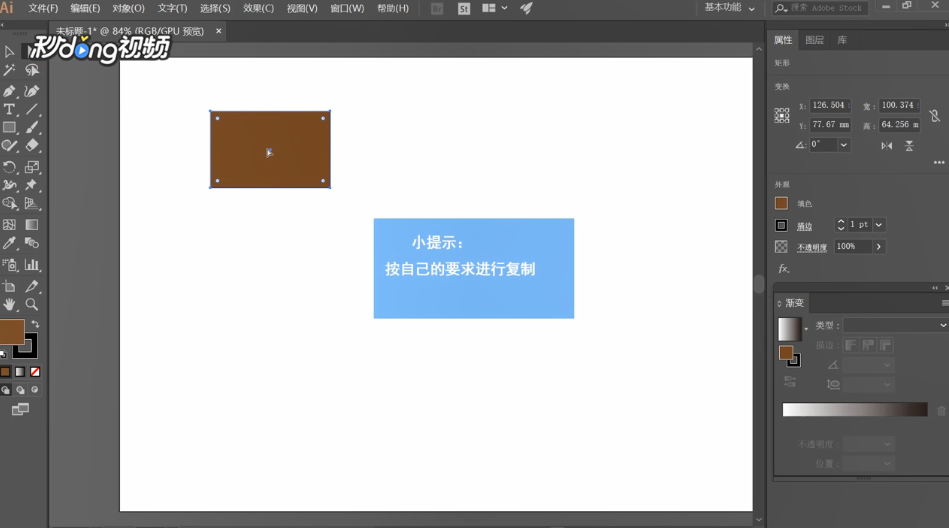The height and width of the screenshot is (528, 949).
Task: Select the Scale tool
Action: (x=32, y=167)
